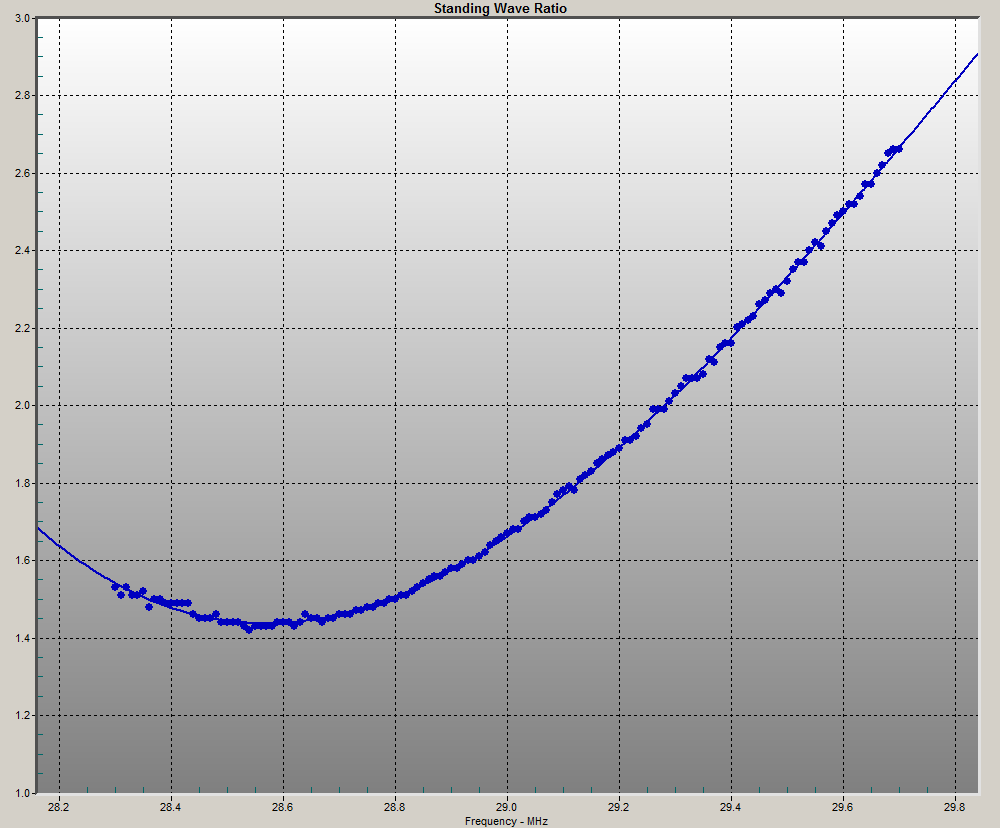Click the 2.6 SWR axis tick label
The width and height of the screenshot is (1000, 828).
[20, 173]
